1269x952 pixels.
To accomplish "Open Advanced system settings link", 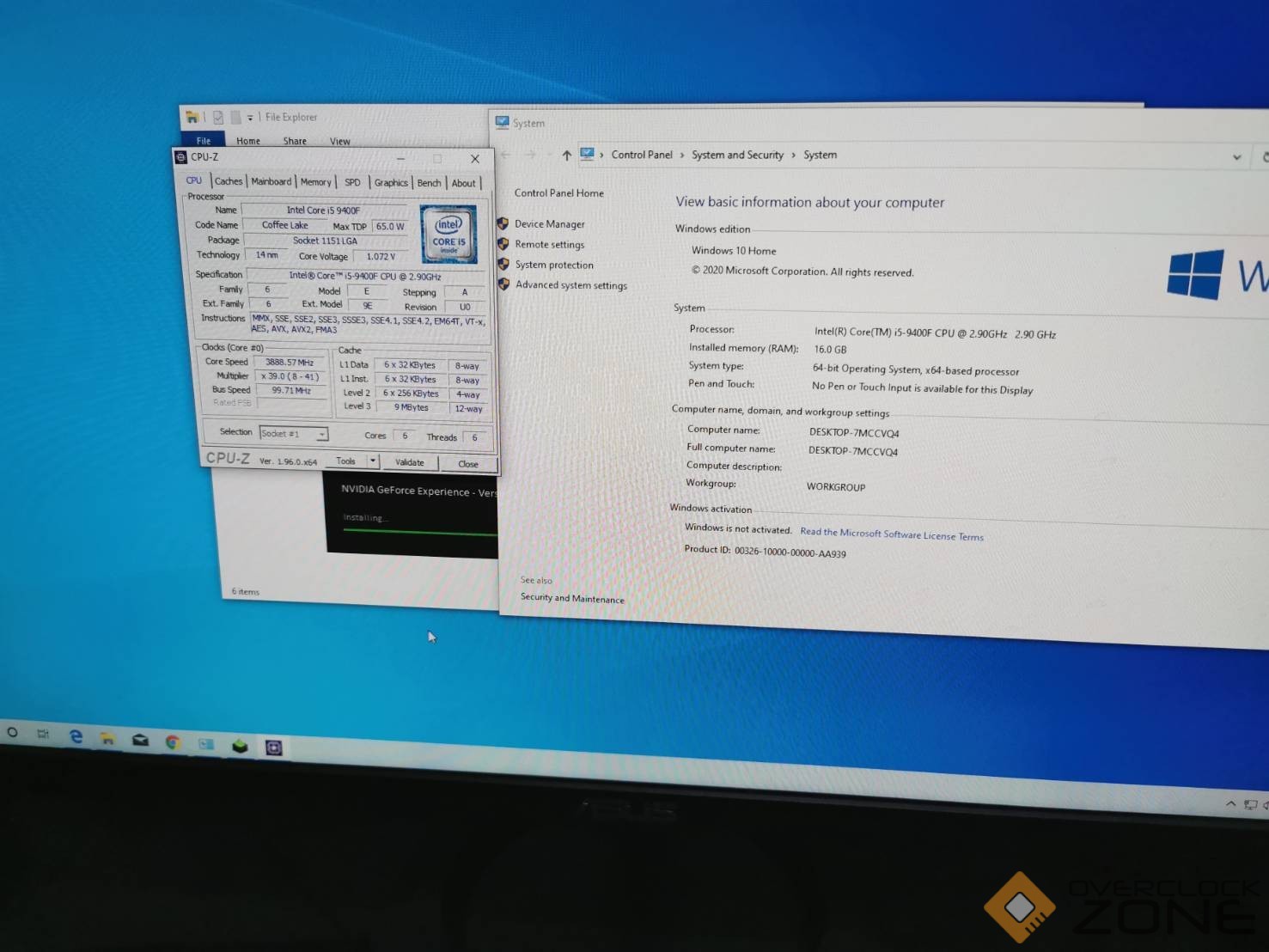I will coord(571,285).
